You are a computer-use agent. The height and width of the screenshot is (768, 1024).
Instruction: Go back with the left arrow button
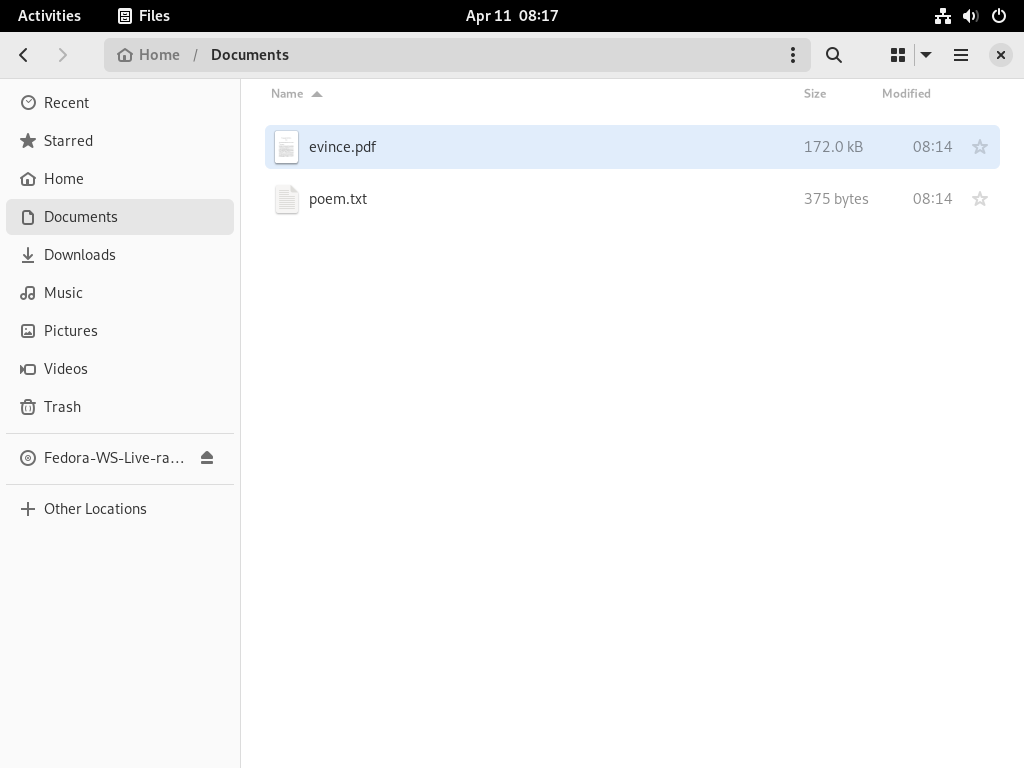pyautogui.click(x=24, y=55)
